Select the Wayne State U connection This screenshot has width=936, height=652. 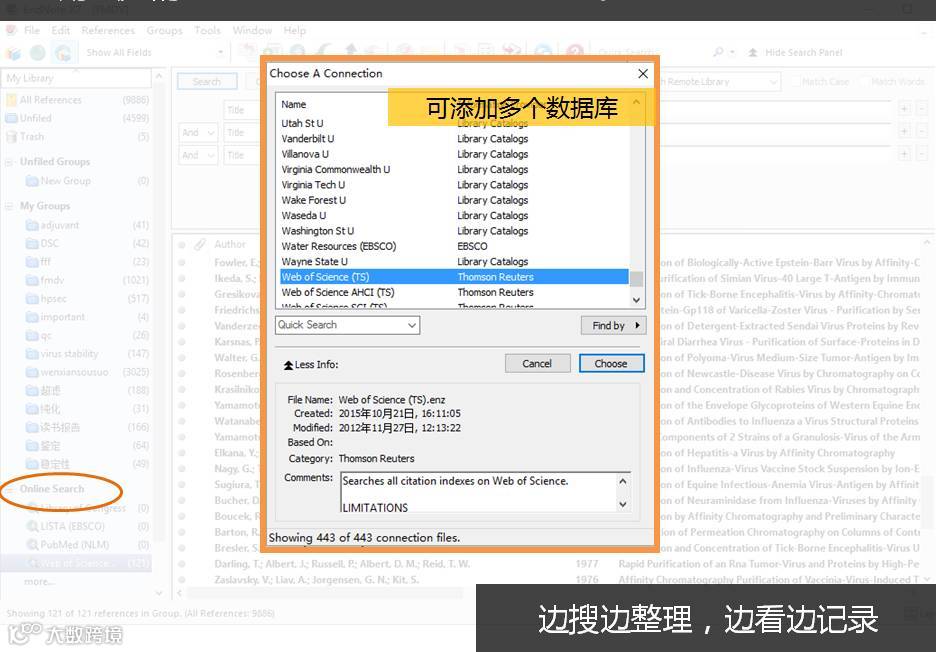pyautogui.click(x=454, y=262)
